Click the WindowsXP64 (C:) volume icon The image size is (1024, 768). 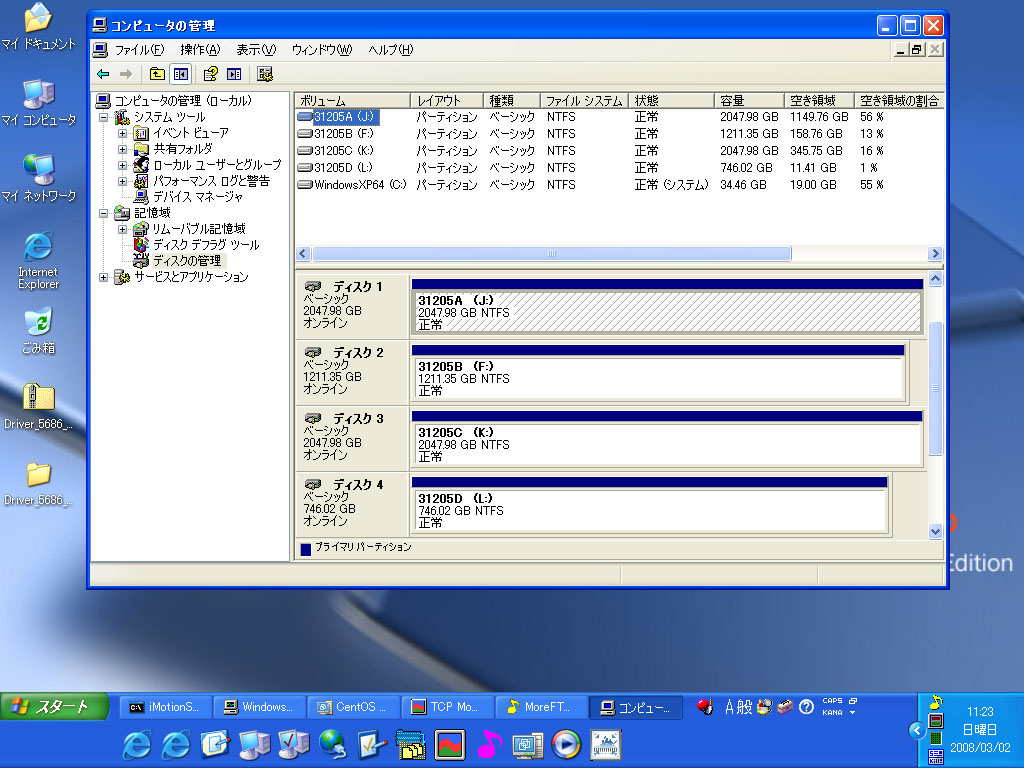pos(305,185)
